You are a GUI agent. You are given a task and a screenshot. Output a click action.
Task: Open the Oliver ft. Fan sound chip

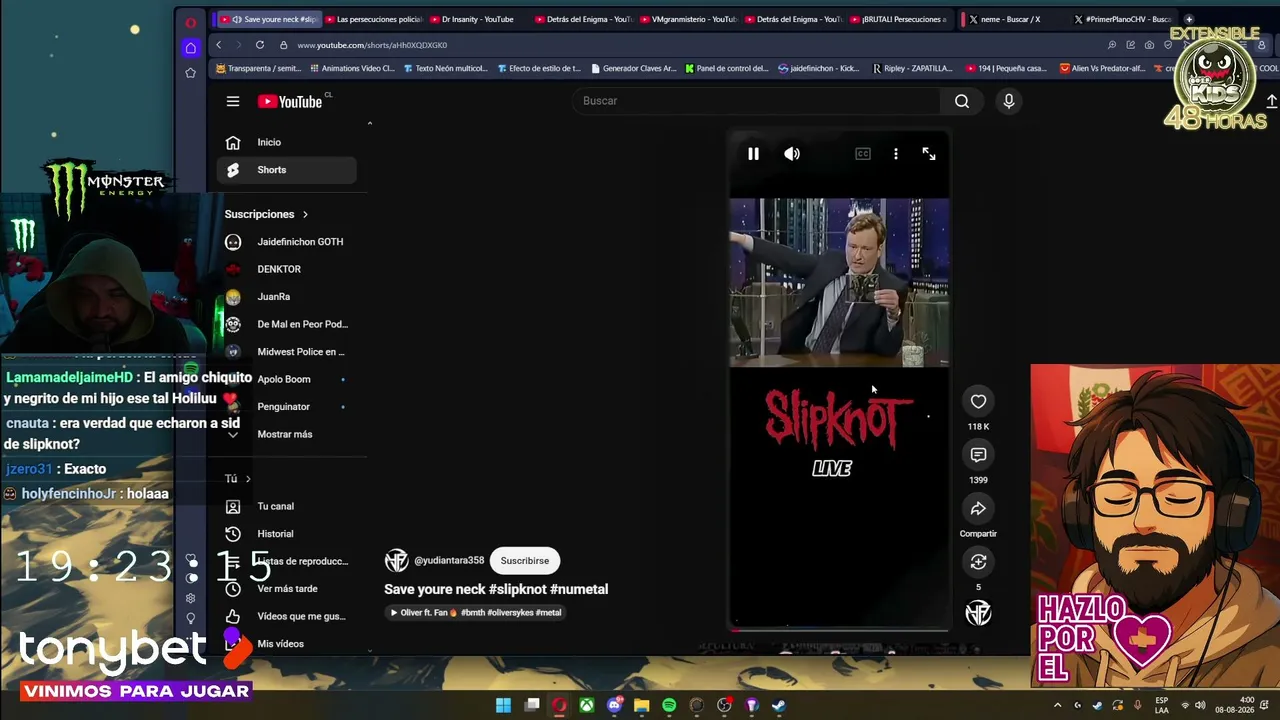click(476, 613)
